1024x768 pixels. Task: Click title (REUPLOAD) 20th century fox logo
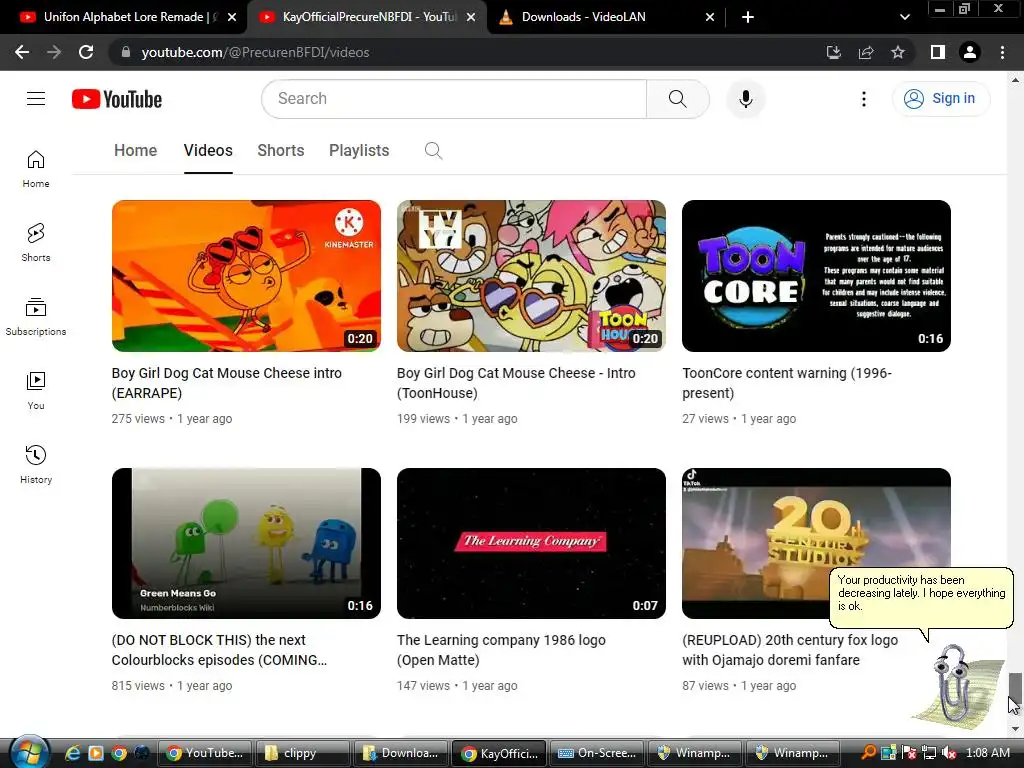(x=790, y=650)
